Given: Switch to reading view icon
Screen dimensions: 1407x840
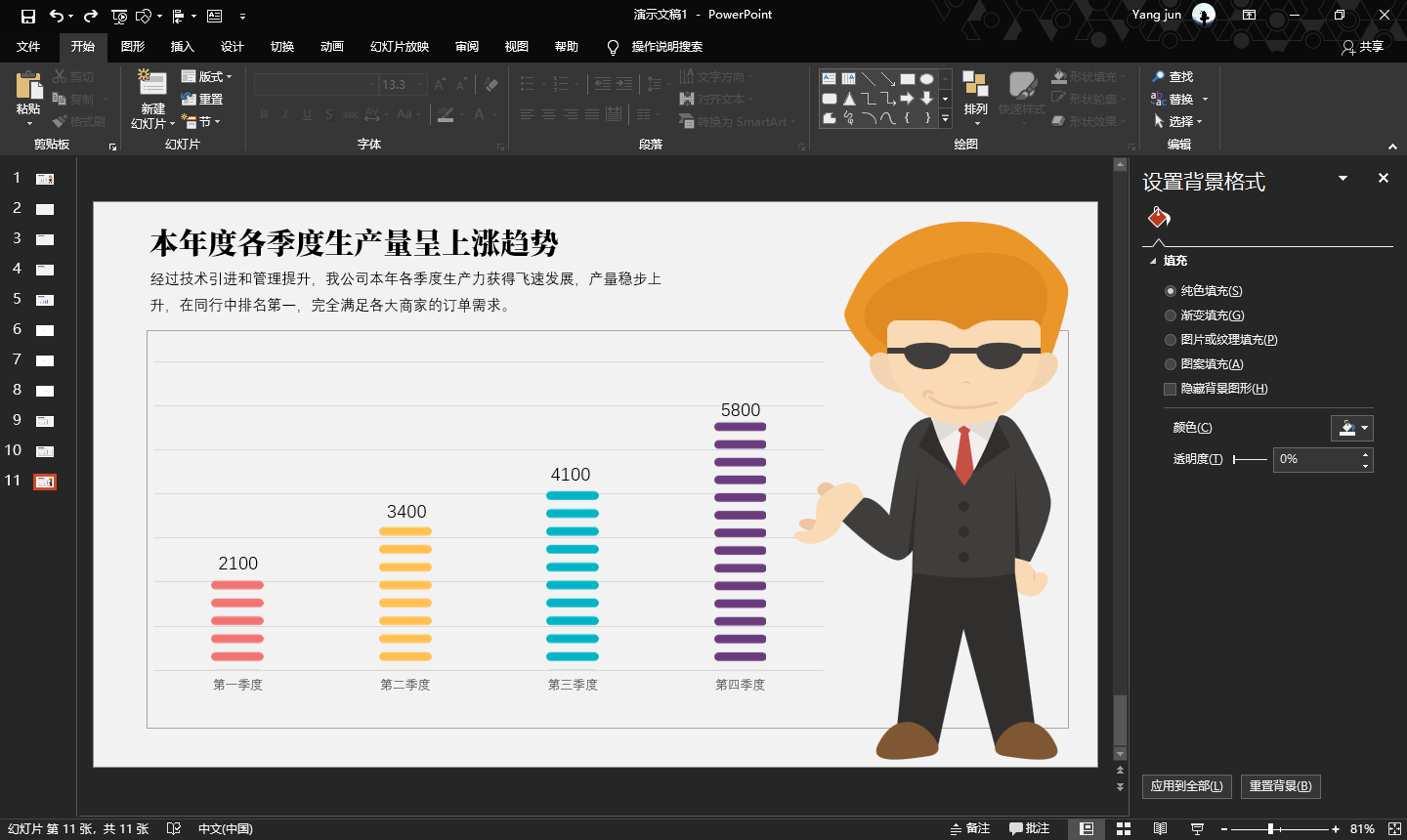Looking at the screenshot, I should pos(1160,828).
